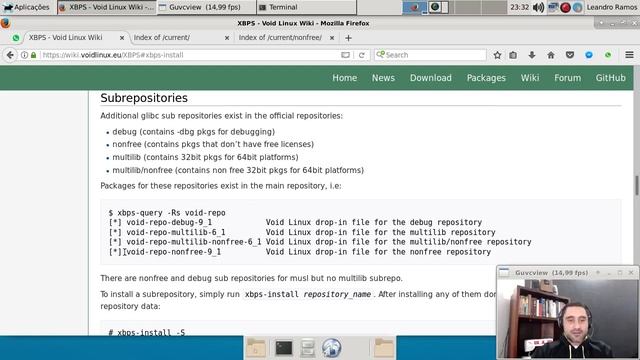
Task: Toggle reader view icon in address bar
Action: coord(345,55)
